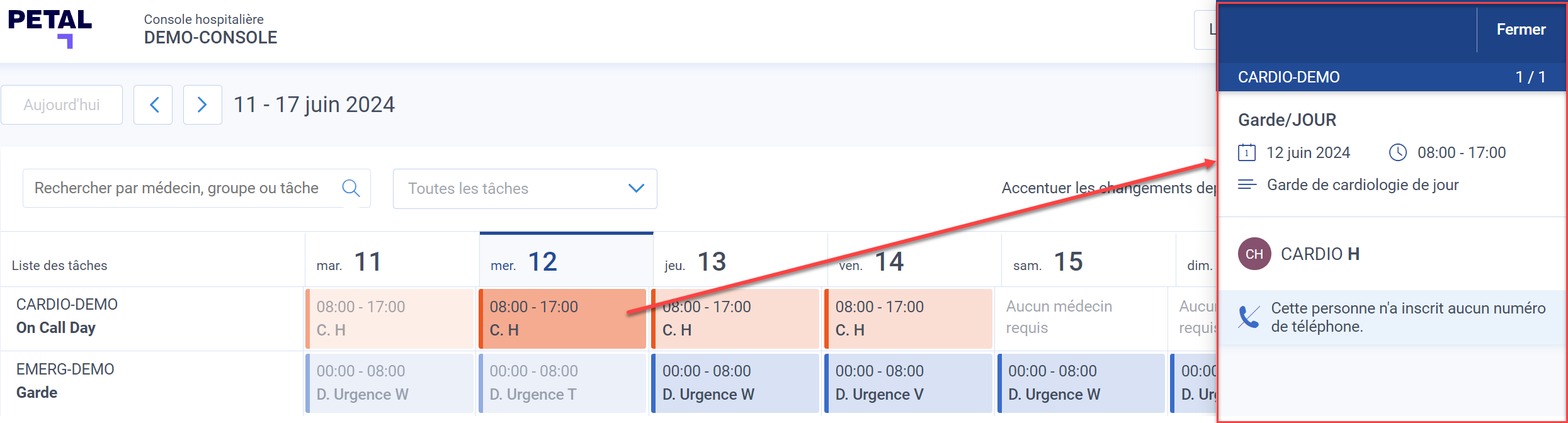The width and height of the screenshot is (1568, 423).
Task: Click the search magnifier icon
Action: (x=351, y=188)
